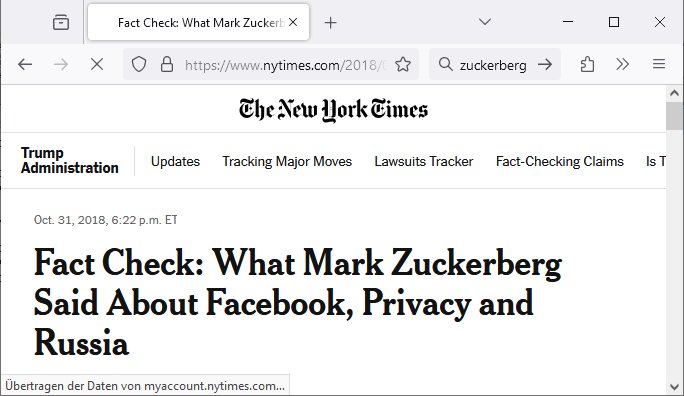Screen dimensions: 684x396
Task: Open tracking protection shield panel
Action: [139, 65]
